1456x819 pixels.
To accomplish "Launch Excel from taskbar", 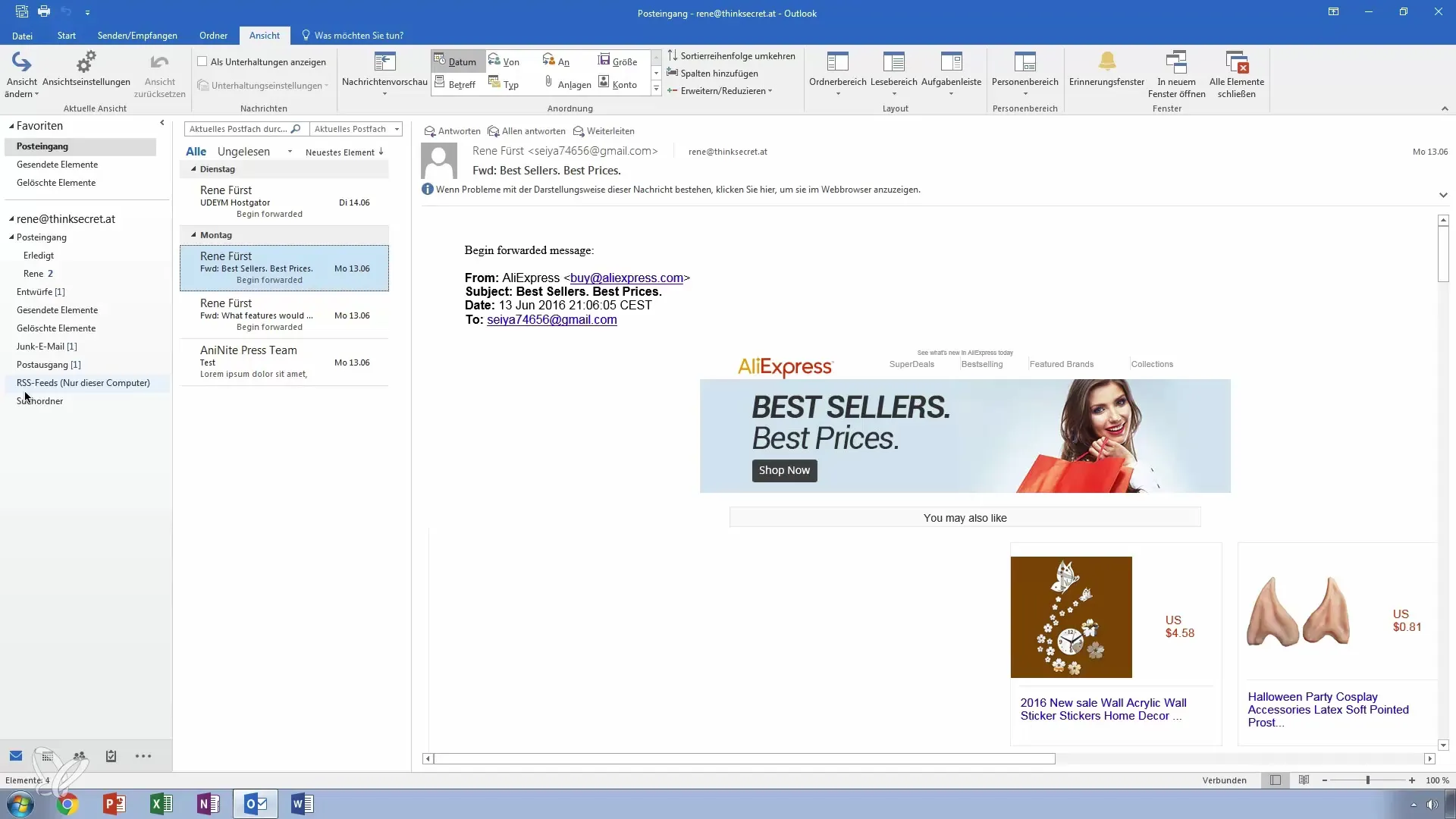I will pyautogui.click(x=162, y=804).
